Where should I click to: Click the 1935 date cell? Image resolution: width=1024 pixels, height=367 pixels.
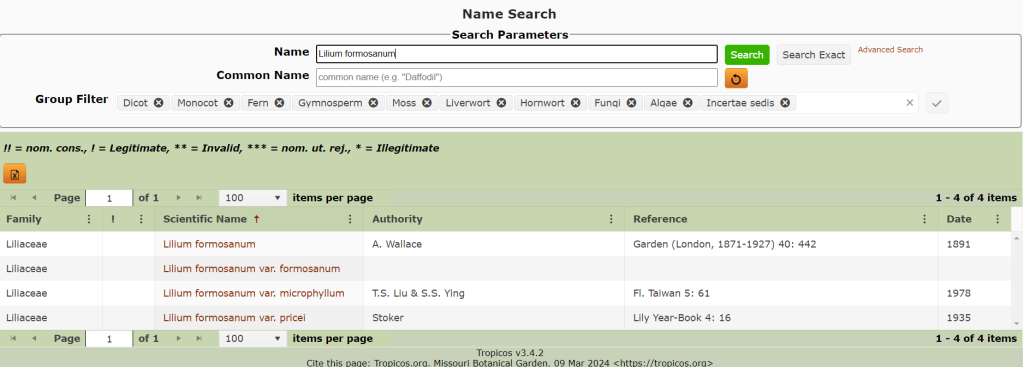[x=974, y=318]
